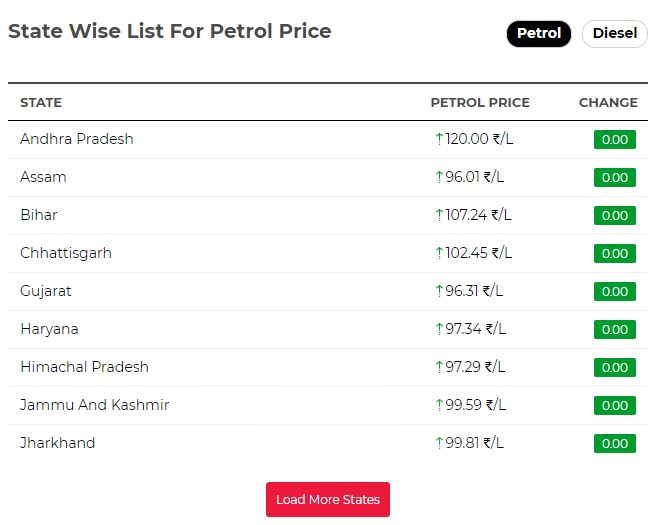Click the price arrow for Jharkhand
The image size is (655, 525).
tap(439, 443)
